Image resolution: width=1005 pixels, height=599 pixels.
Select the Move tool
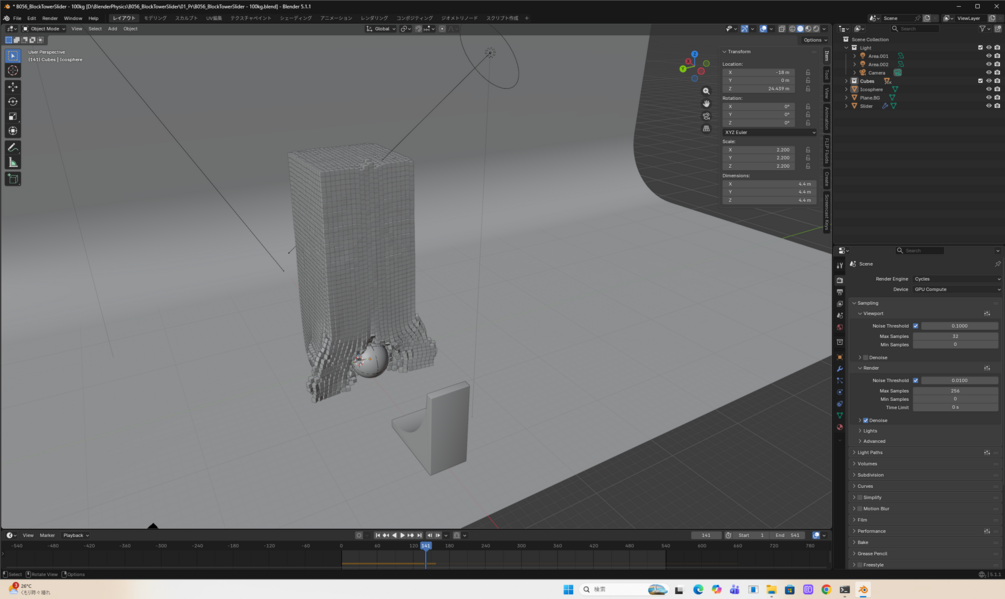(x=13, y=86)
